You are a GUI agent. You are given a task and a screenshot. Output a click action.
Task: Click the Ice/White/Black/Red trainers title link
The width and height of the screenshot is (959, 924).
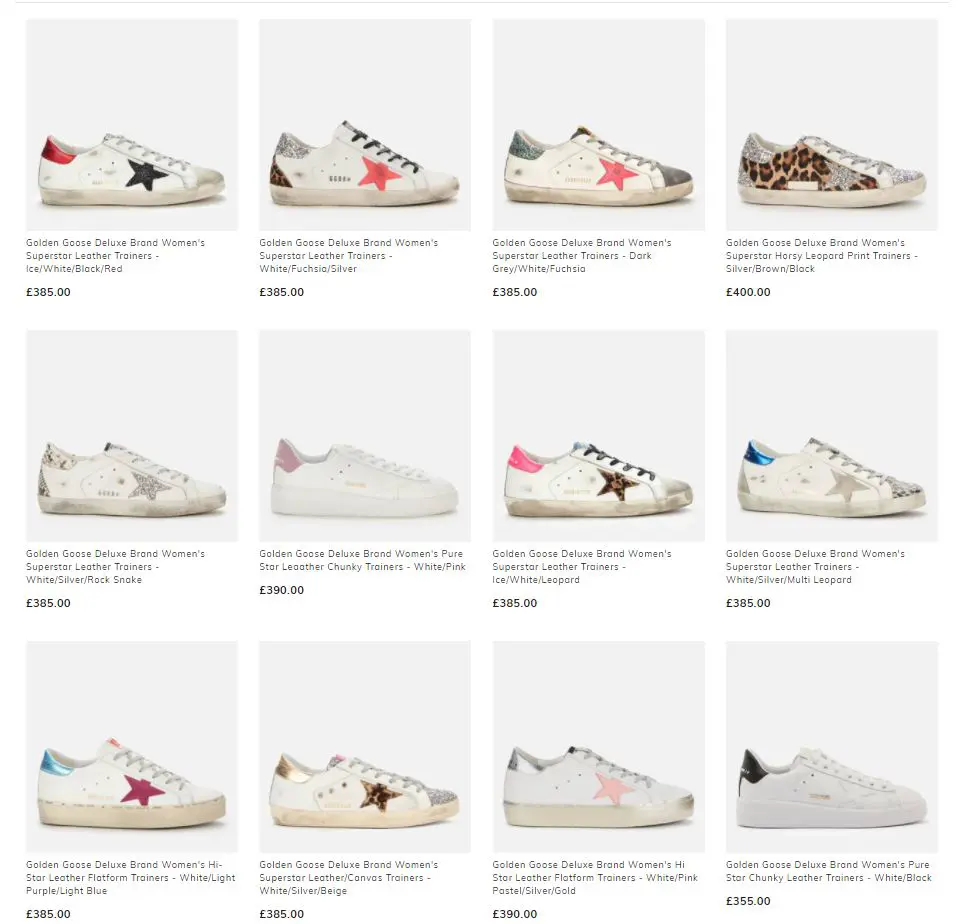coord(116,256)
